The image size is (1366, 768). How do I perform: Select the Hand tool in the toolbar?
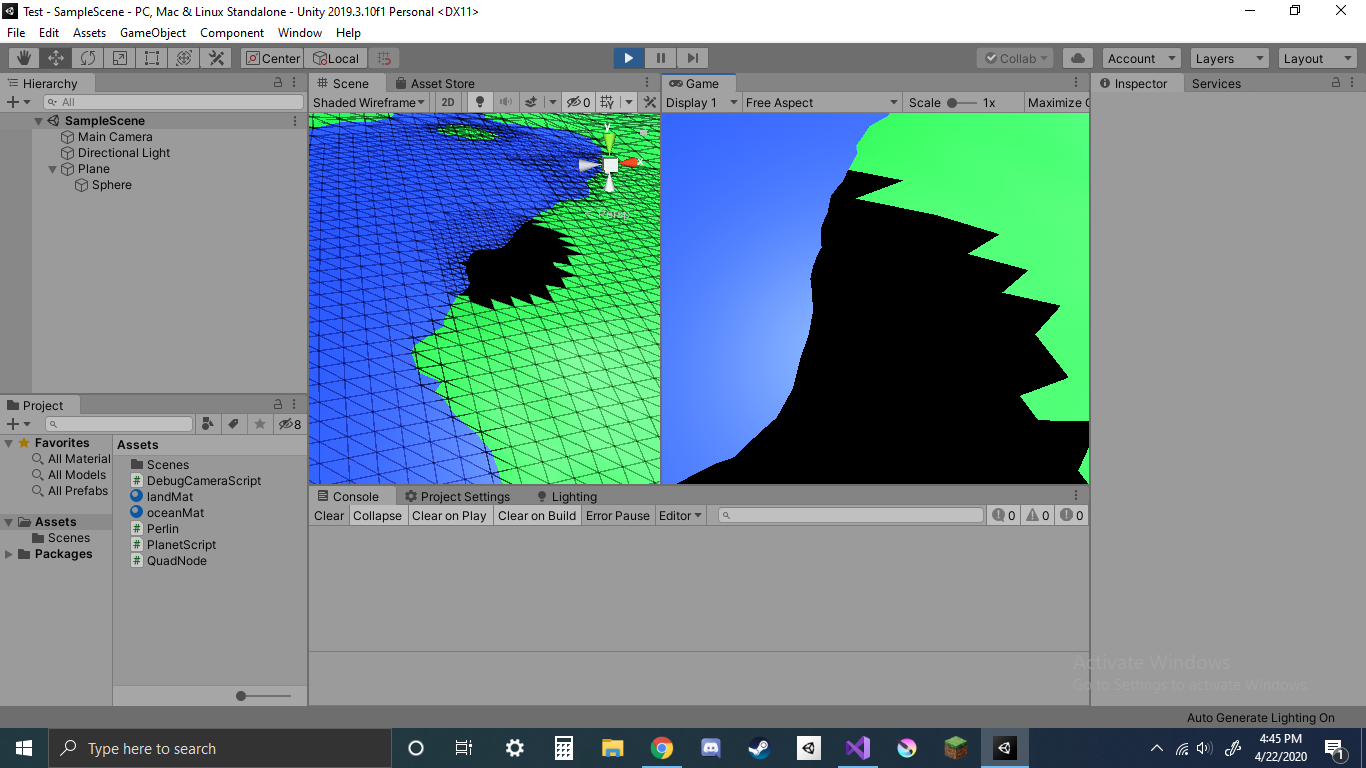24,58
